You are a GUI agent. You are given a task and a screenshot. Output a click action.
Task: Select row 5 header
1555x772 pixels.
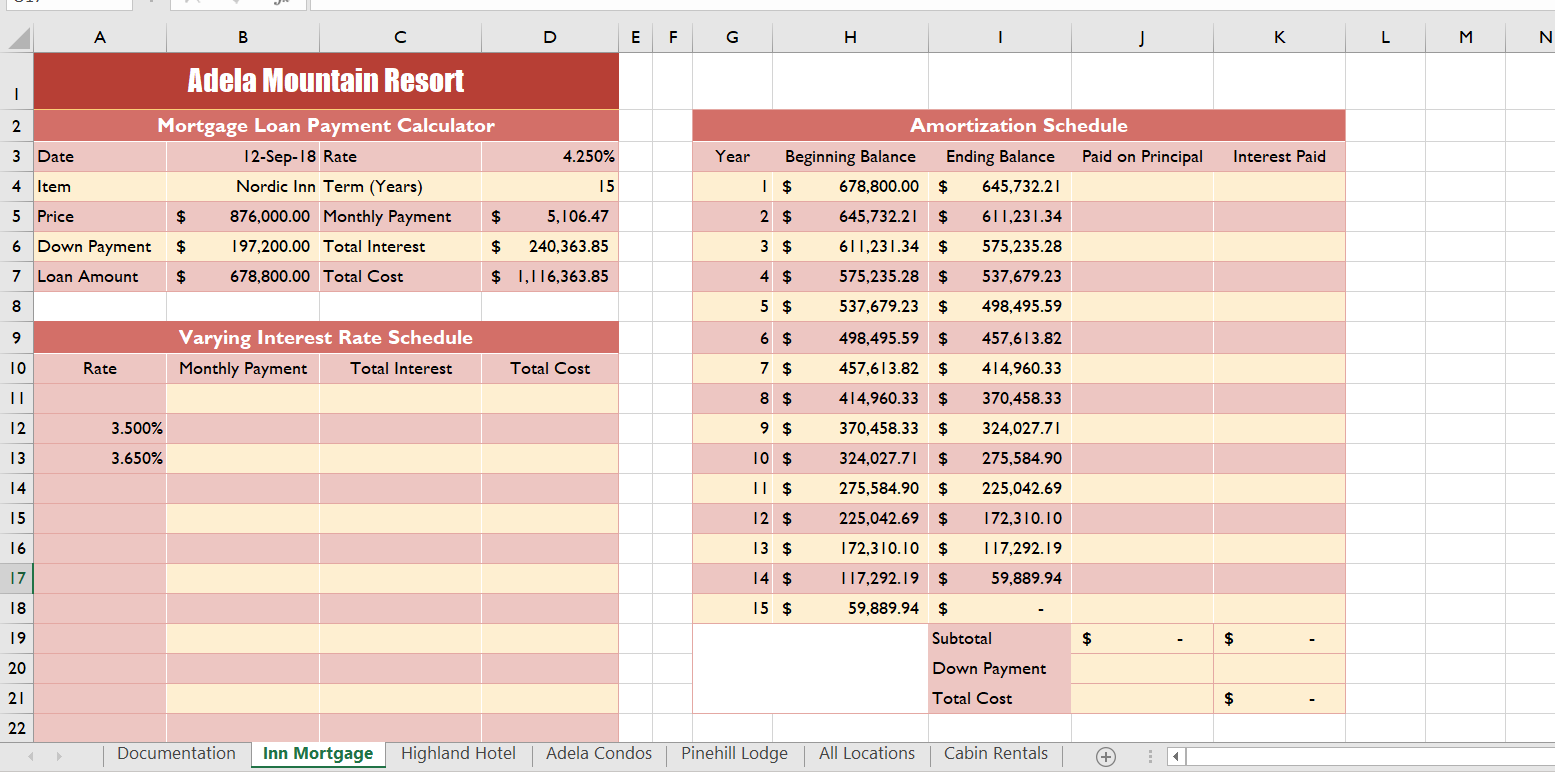tap(17, 216)
